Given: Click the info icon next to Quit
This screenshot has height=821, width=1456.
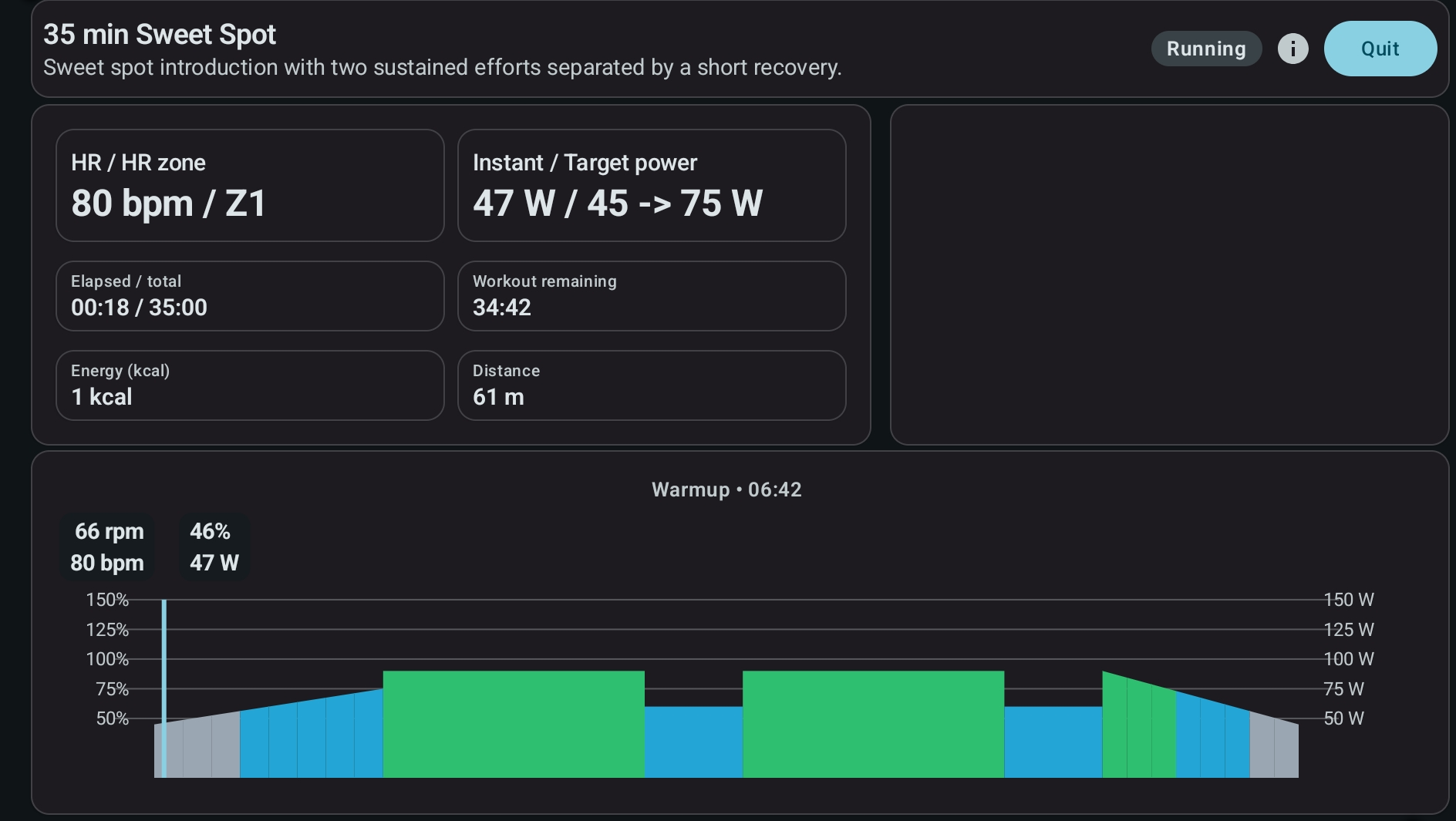Looking at the screenshot, I should point(1293,49).
